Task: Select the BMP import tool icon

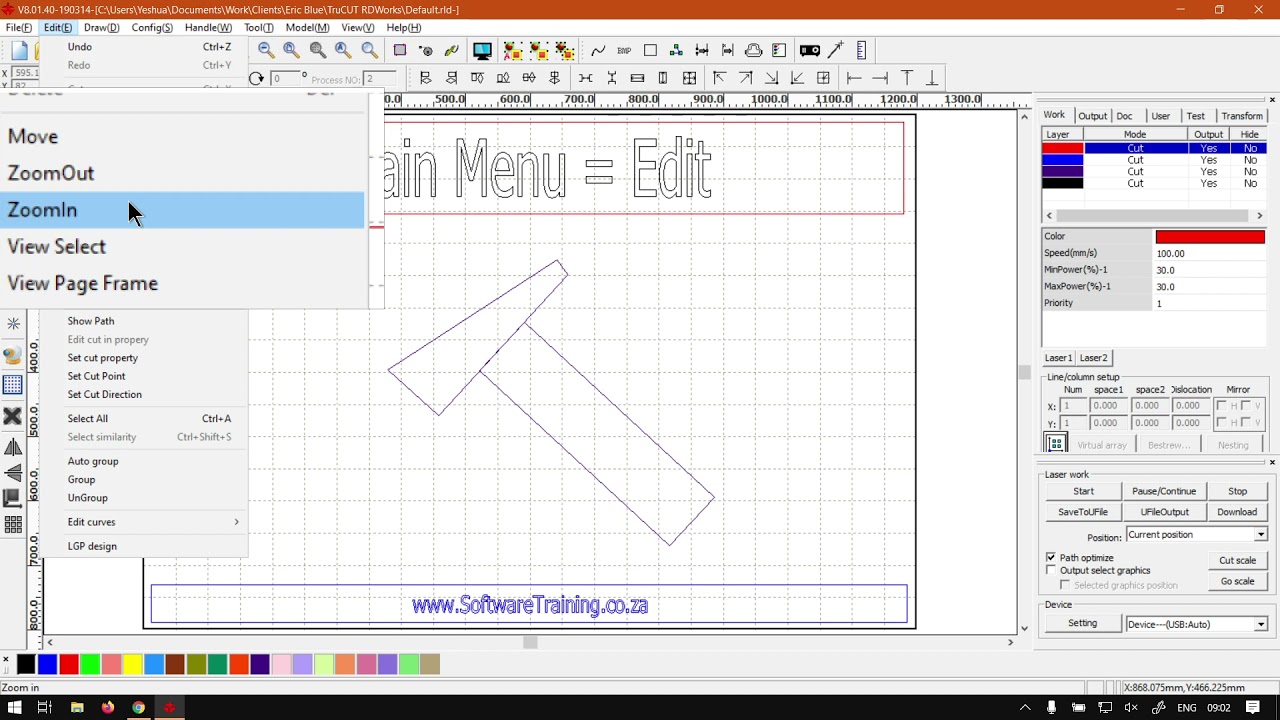Action: [x=624, y=50]
